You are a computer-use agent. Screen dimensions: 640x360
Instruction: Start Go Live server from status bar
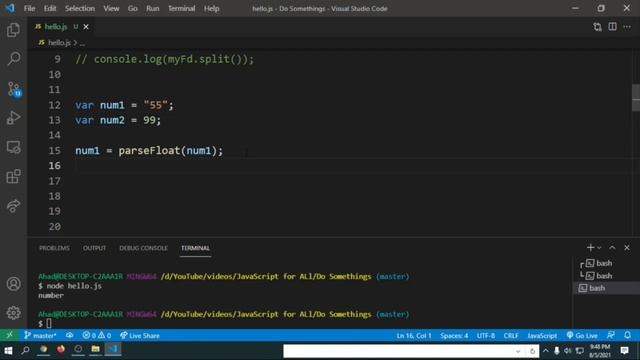[582, 336]
